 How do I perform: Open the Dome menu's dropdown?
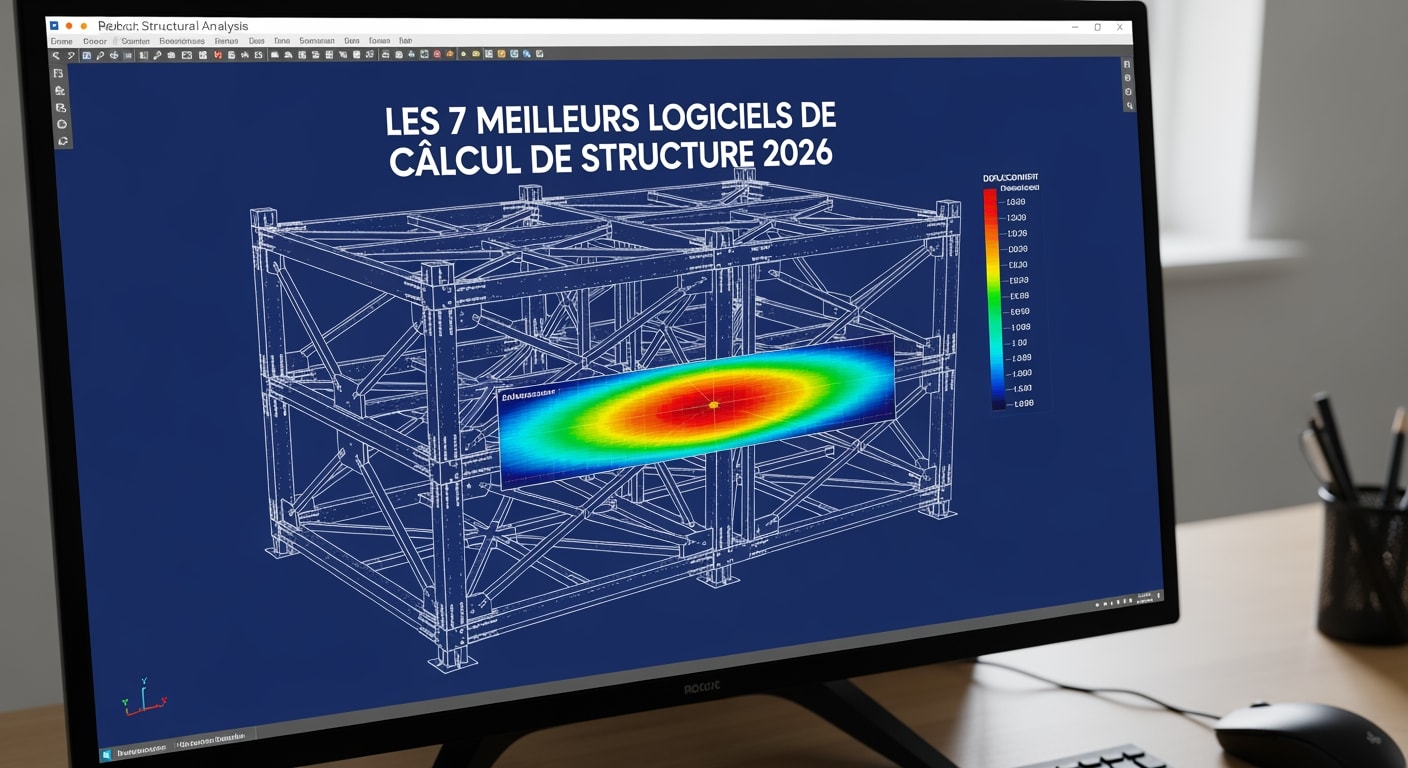click(63, 41)
